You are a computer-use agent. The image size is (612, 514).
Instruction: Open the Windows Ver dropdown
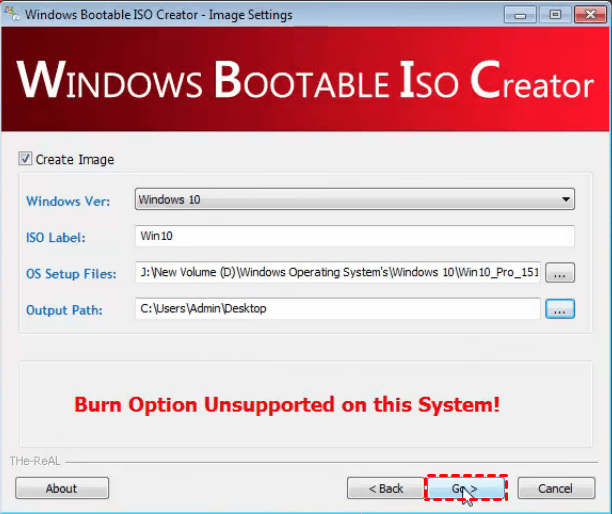pos(354,199)
